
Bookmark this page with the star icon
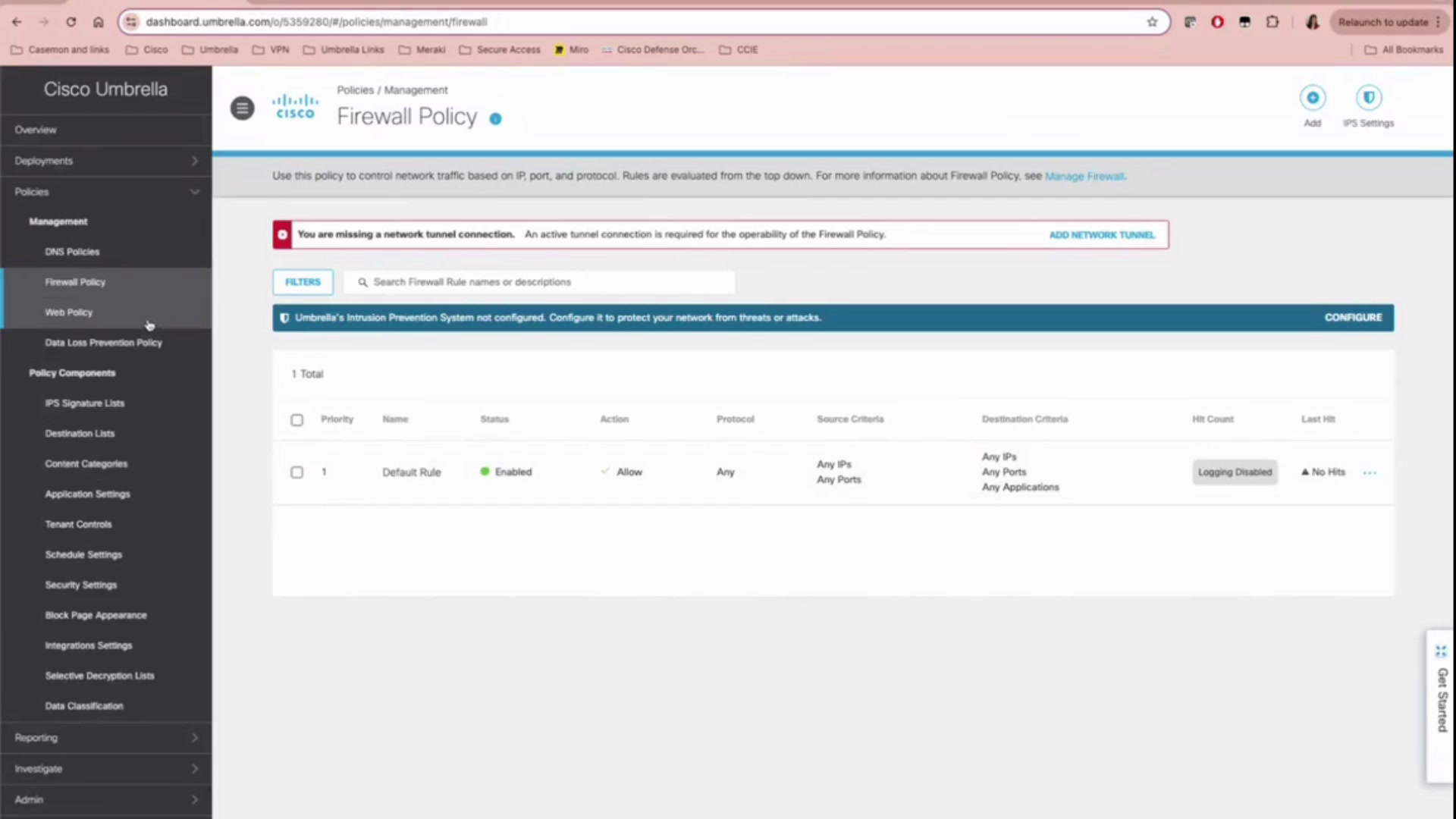click(1152, 22)
